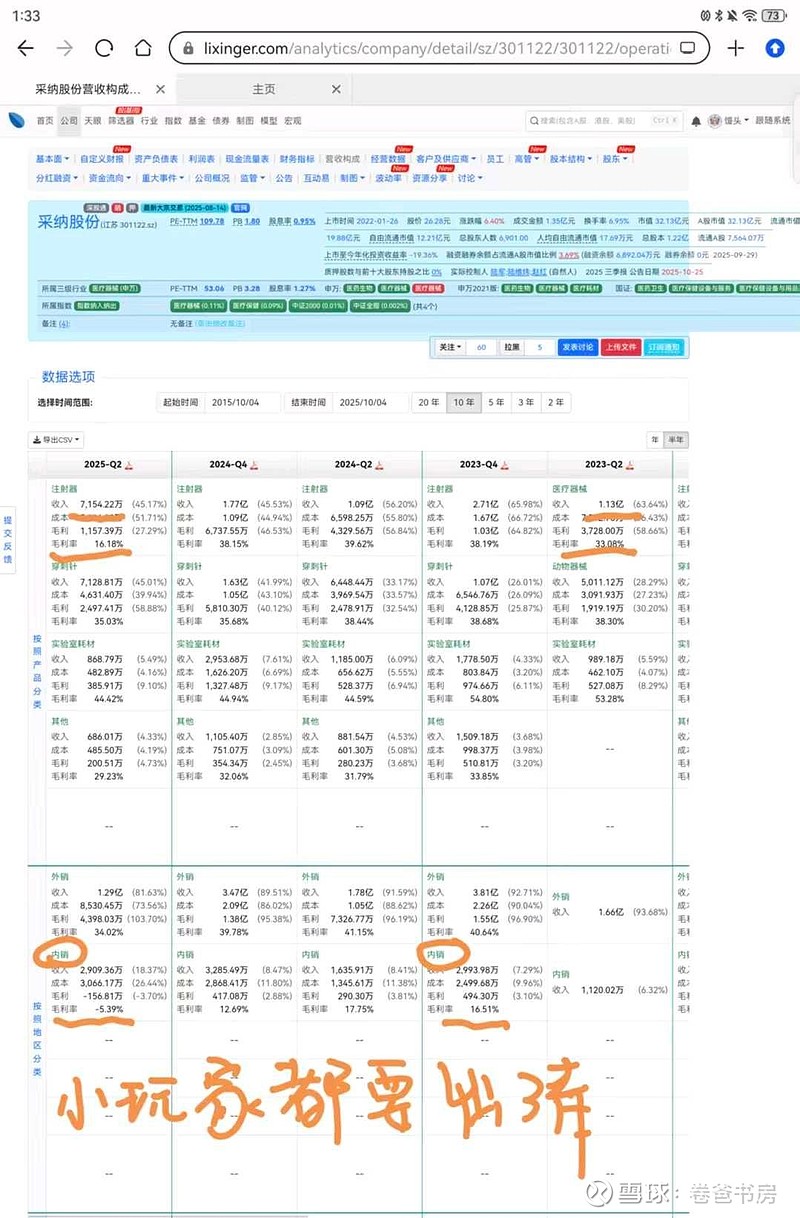This screenshot has height=1218, width=800.
Task: Go back with the browser back arrow
Action: 26,48
